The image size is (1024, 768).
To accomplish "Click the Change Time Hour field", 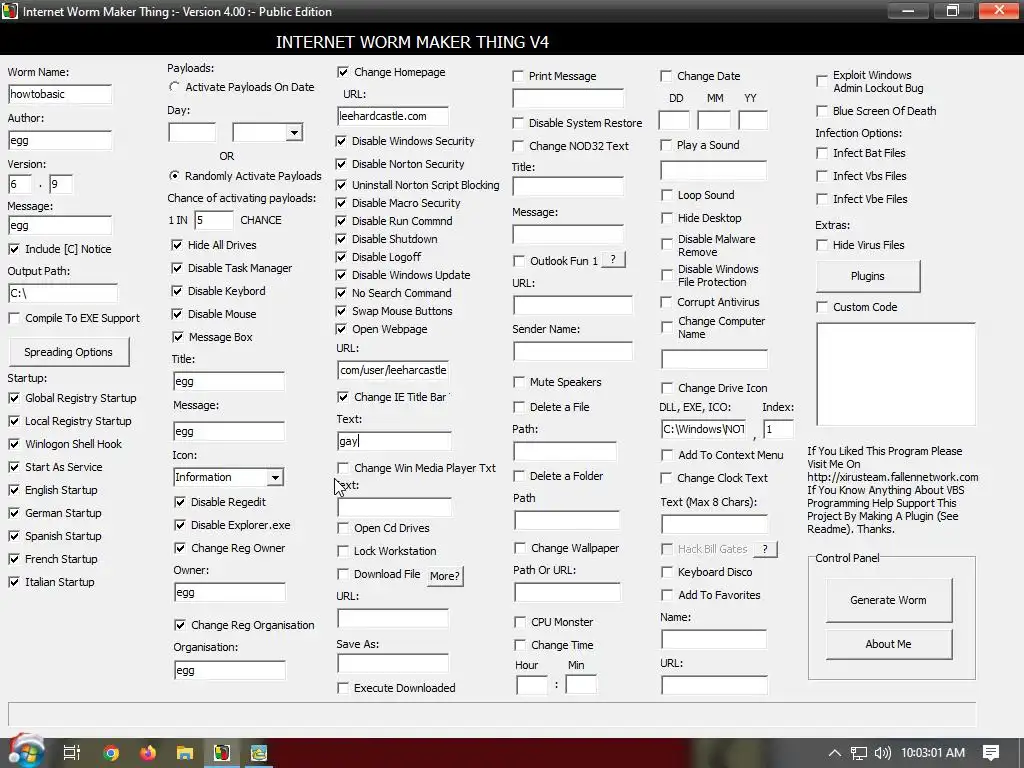I will 532,685.
